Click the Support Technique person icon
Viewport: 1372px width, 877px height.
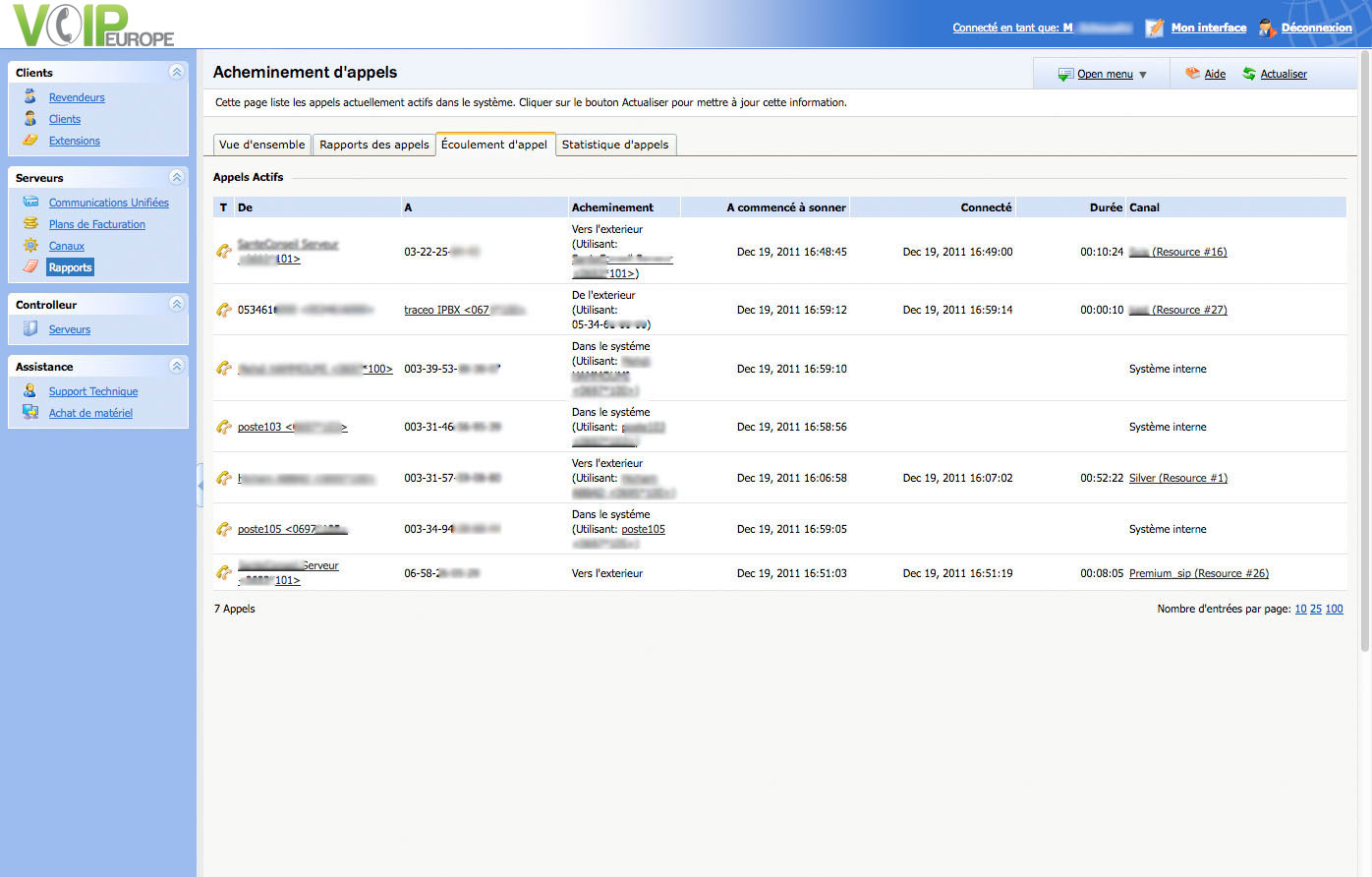tap(30, 390)
